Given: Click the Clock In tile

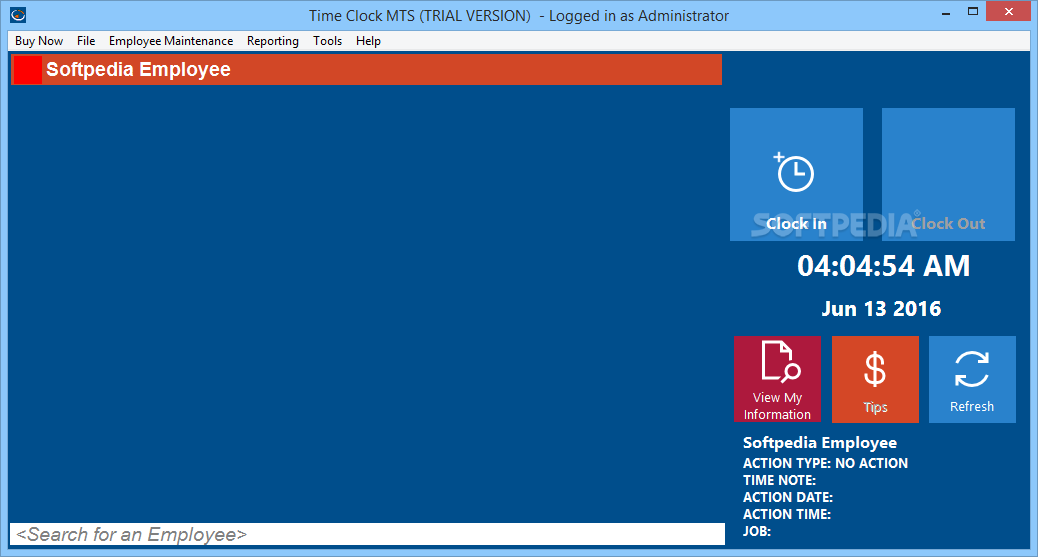Looking at the screenshot, I should tap(796, 174).
